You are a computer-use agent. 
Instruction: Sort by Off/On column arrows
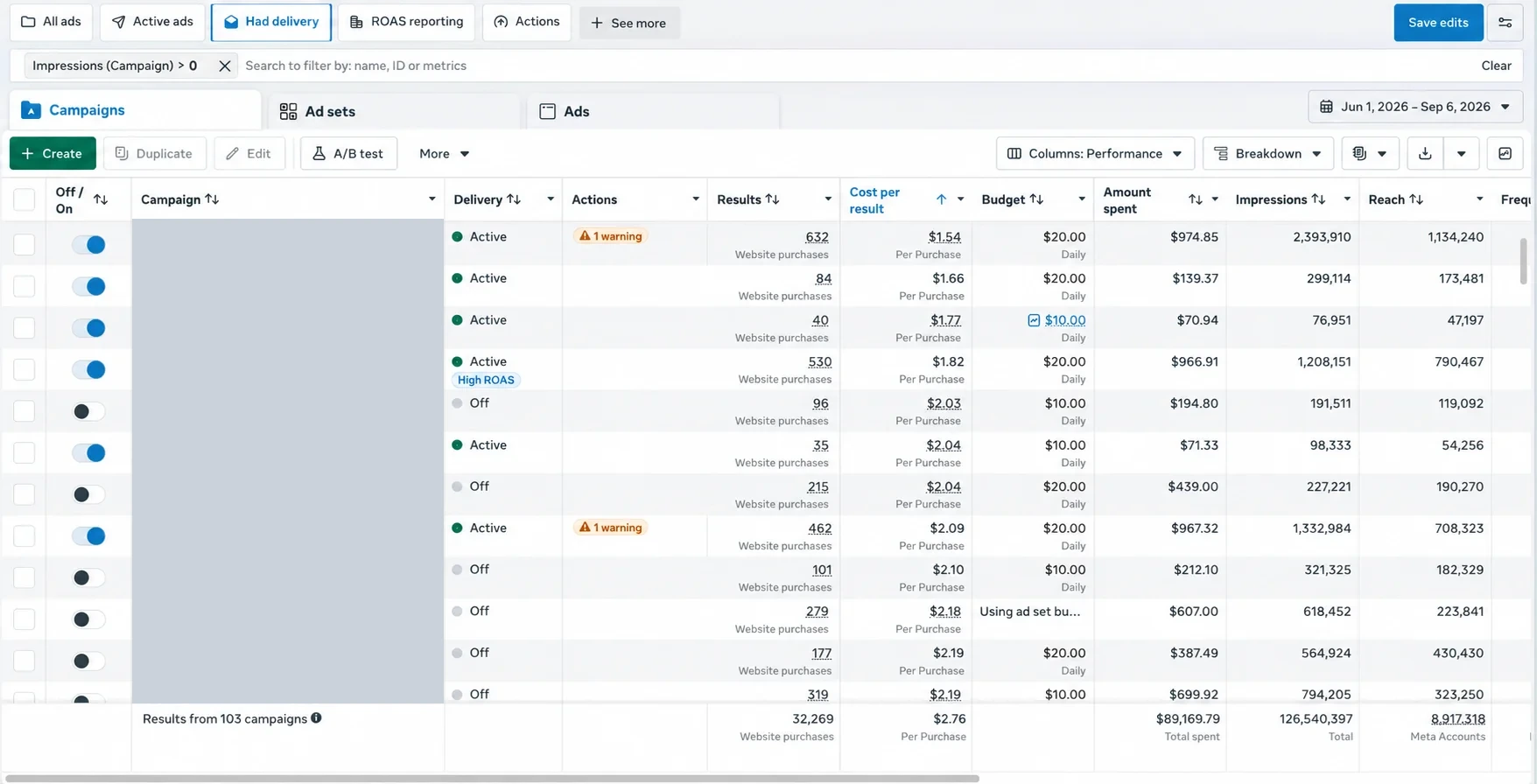point(101,199)
